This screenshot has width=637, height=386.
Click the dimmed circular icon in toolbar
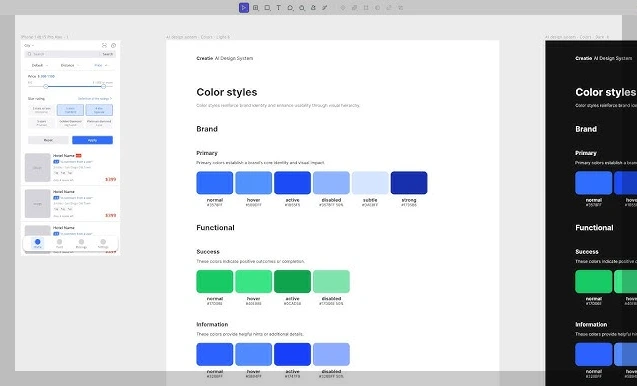(377, 8)
